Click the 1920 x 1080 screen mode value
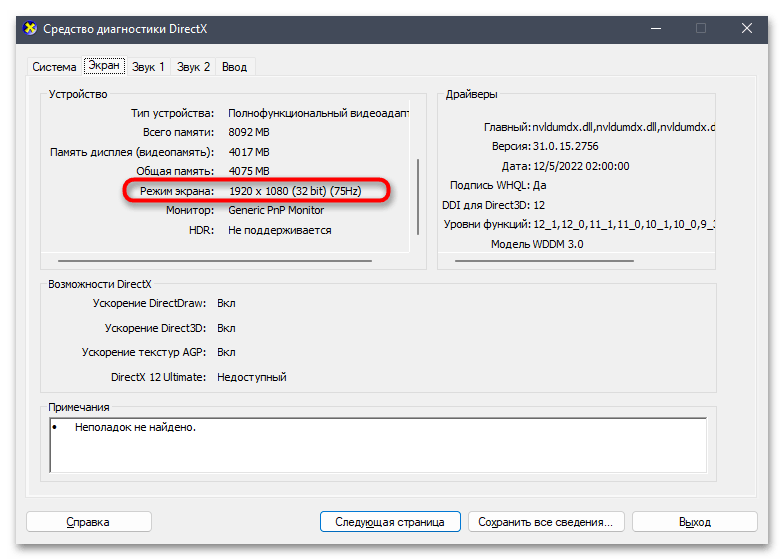Viewport: 784px width, 560px height. 295,191
